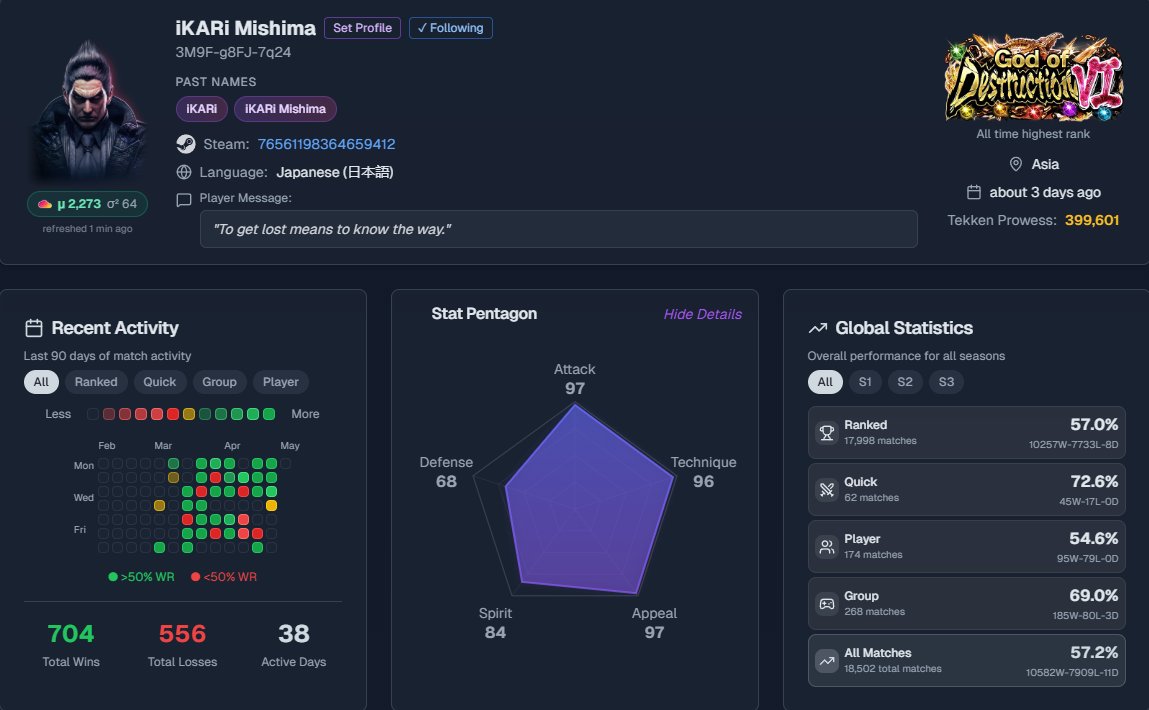This screenshot has width=1149, height=710.
Task: Switch to S3 season statistics
Action: [x=946, y=382]
